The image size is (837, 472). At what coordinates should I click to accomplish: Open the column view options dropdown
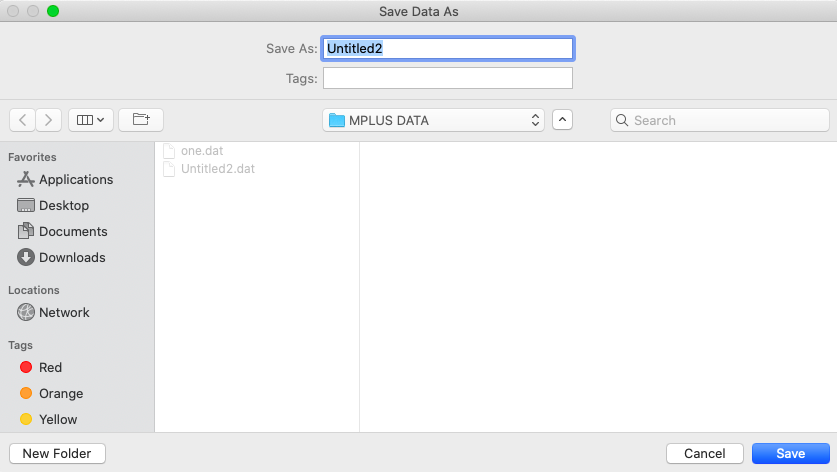(x=91, y=120)
